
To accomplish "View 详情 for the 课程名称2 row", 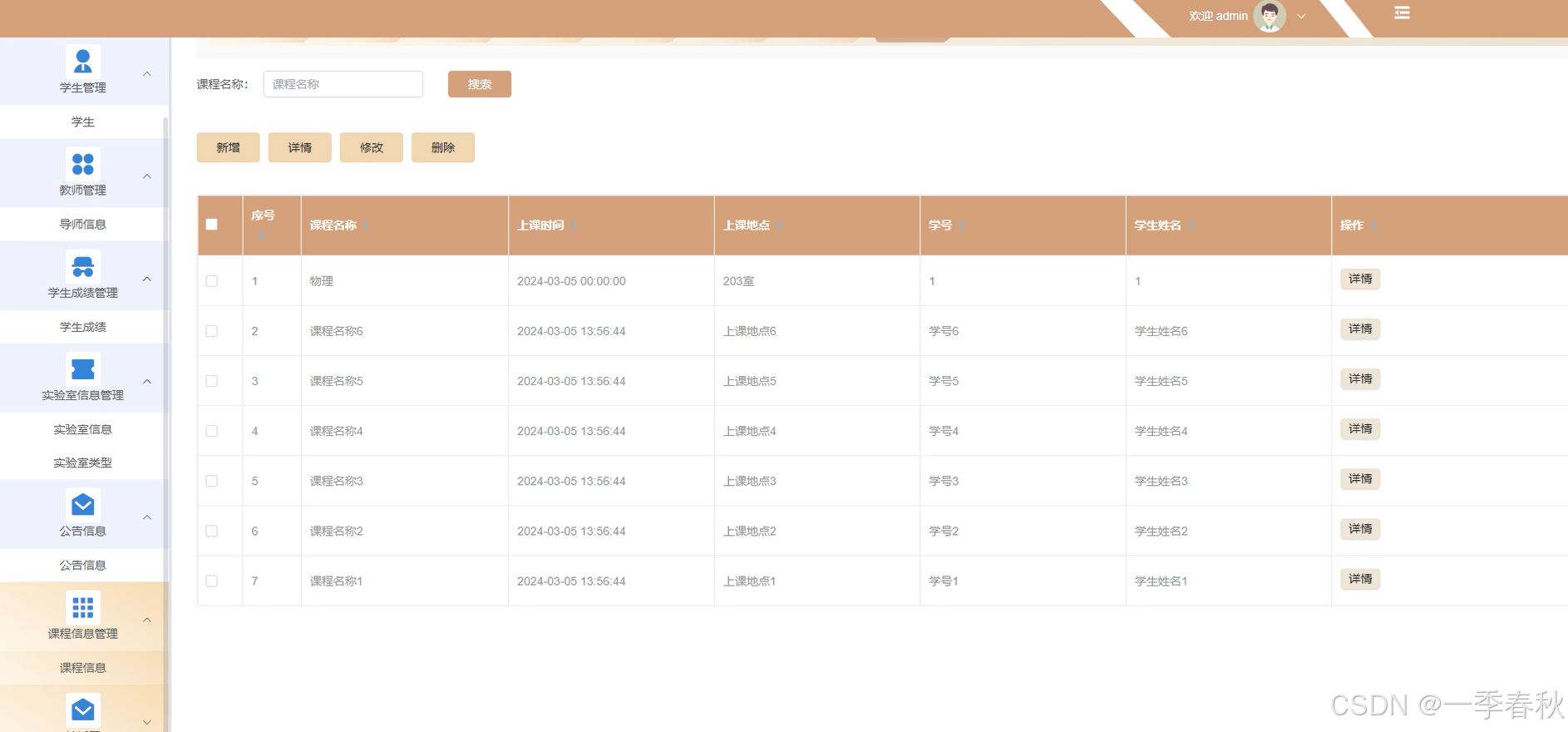I will tap(1360, 528).
